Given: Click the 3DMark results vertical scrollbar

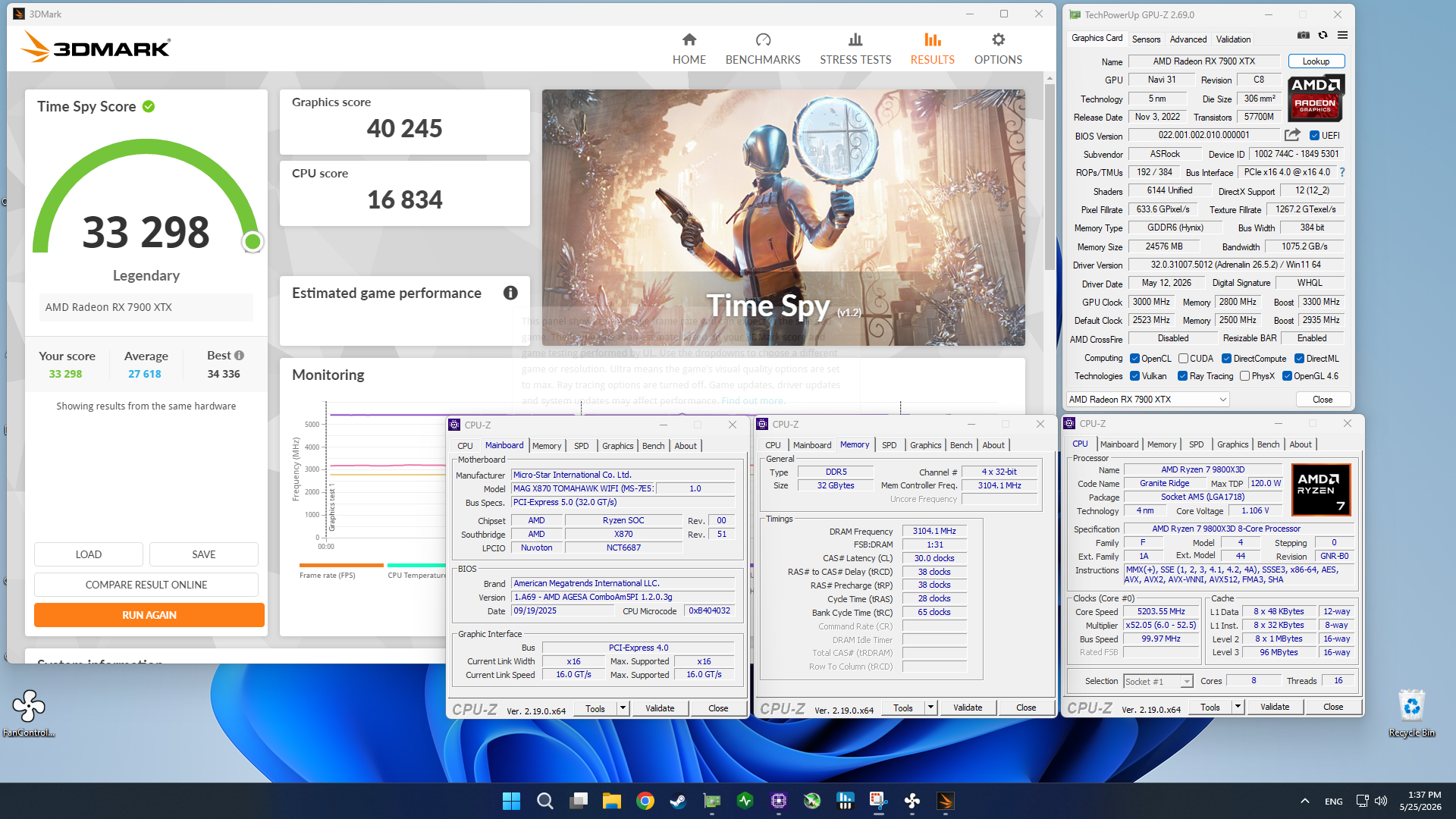Looking at the screenshot, I should 1050,176.
